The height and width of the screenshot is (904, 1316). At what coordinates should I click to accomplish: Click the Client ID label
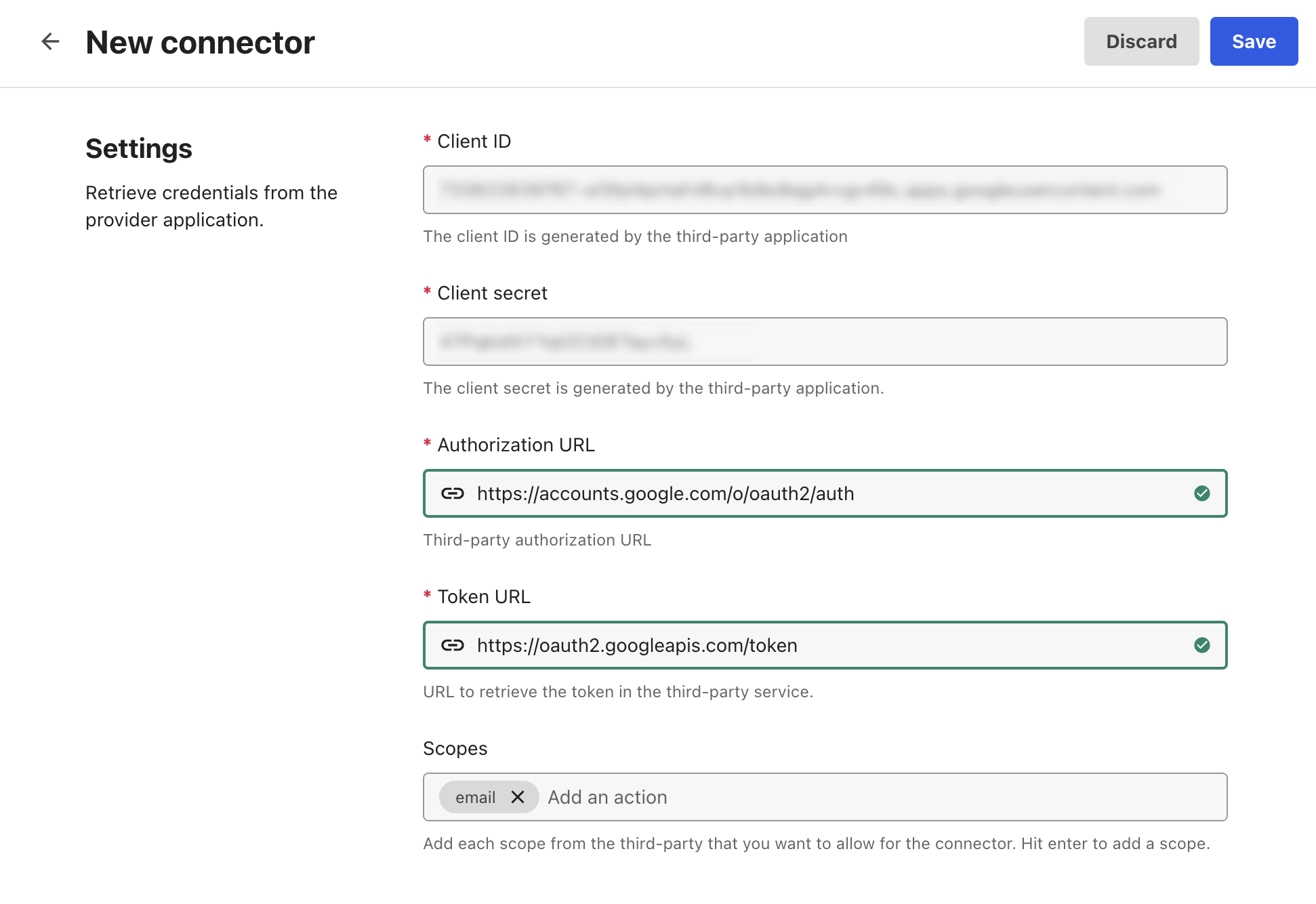[474, 141]
